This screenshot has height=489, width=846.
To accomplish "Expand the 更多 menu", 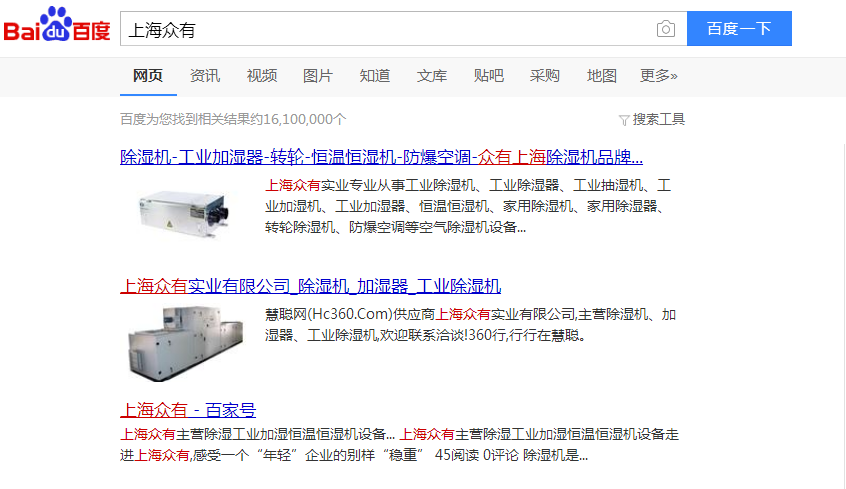I will coord(659,76).
